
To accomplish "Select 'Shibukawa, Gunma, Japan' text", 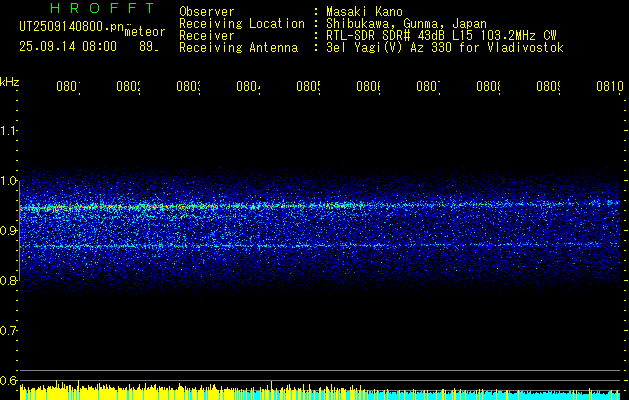I will 406,24.
